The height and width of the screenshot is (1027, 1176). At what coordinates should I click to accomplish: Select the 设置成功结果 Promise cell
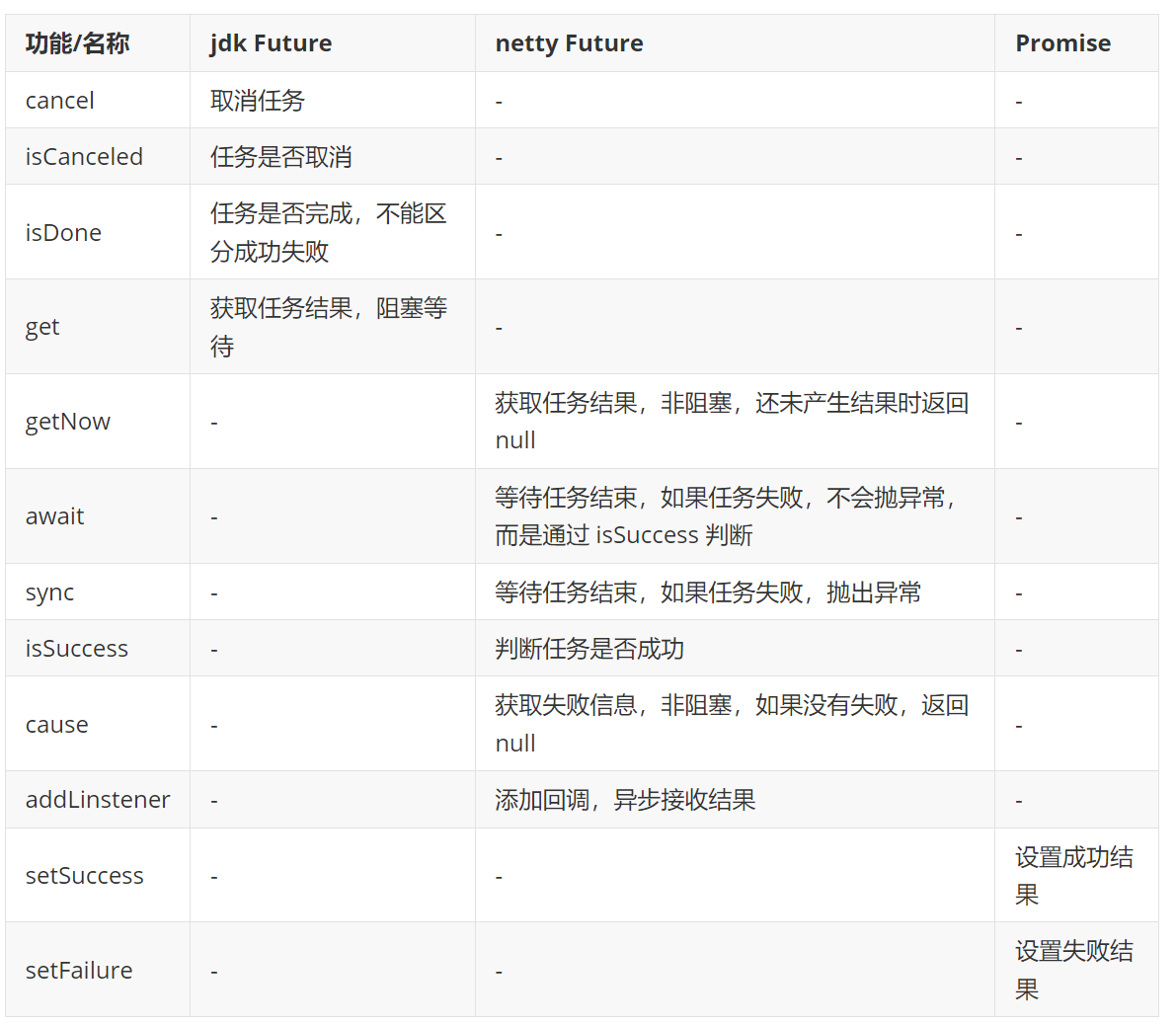pos(1074,876)
